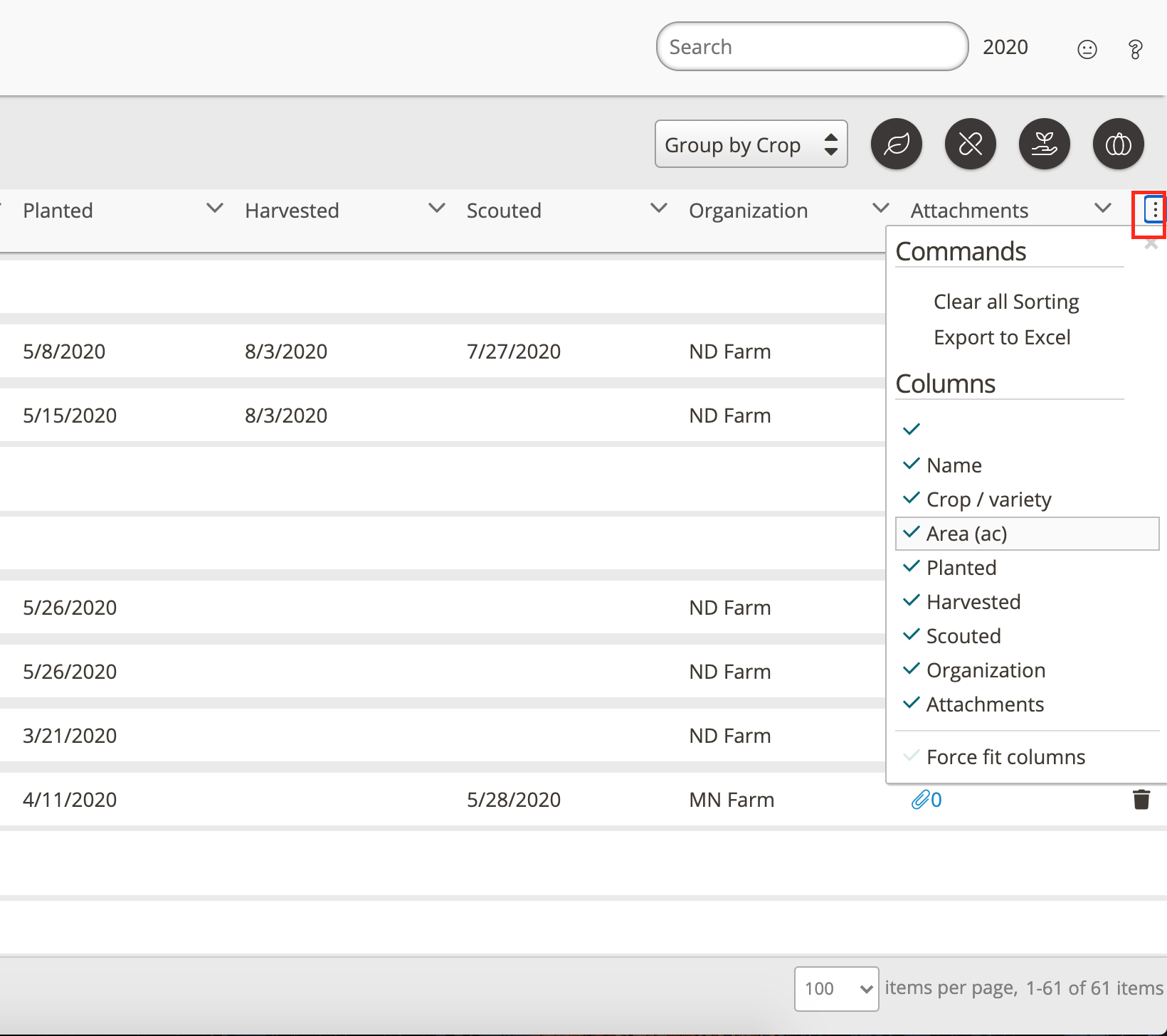This screenshot has width=1167, height=1036.
Task: Select Clear all Sorting command
Action: (x=1006, y=302)
